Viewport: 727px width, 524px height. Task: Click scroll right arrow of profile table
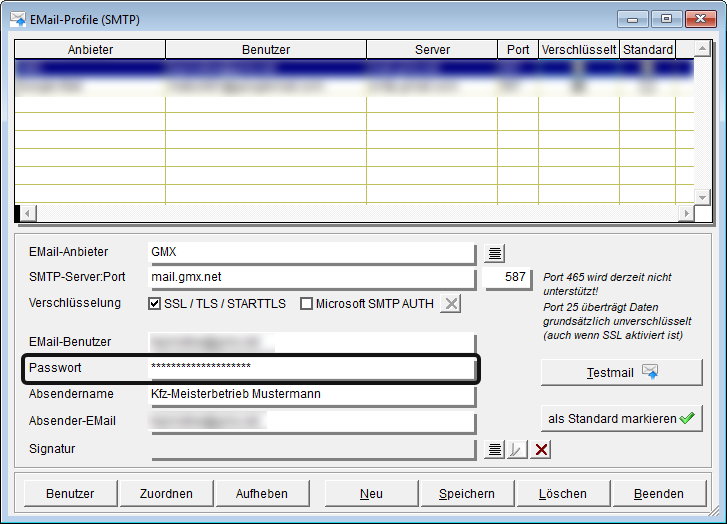pos(686,213)
